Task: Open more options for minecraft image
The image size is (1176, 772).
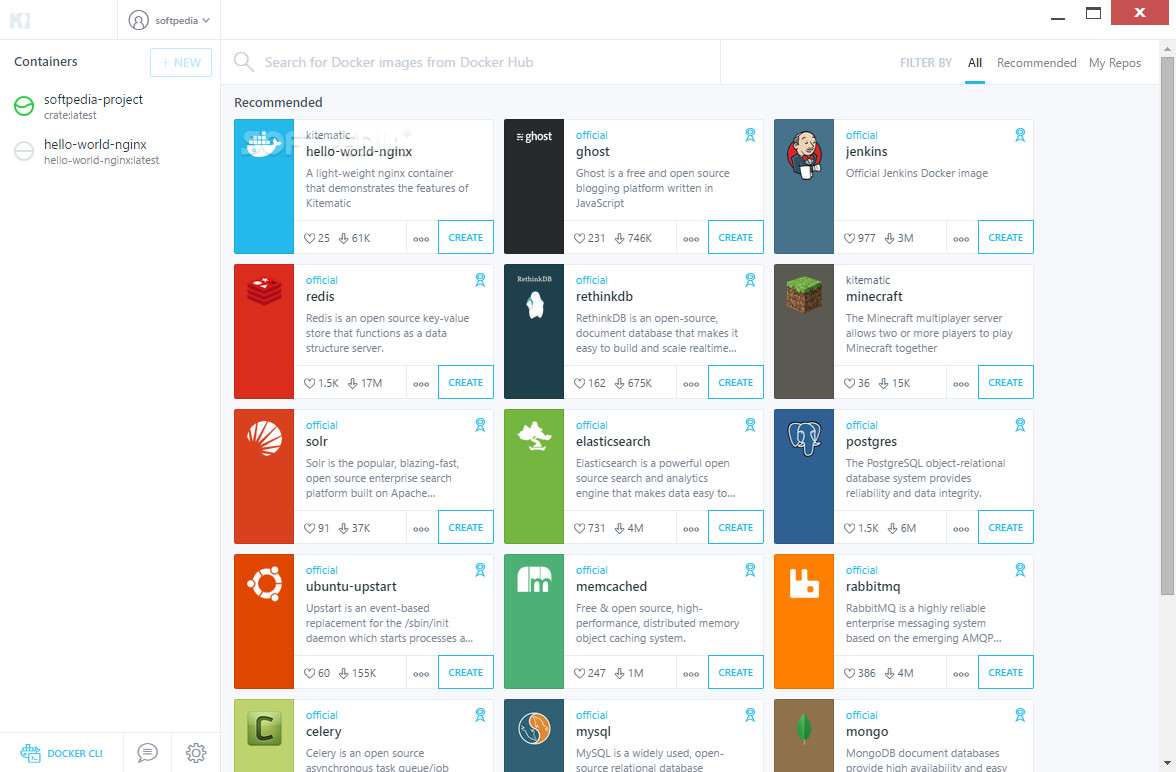Action: (962, 383)
